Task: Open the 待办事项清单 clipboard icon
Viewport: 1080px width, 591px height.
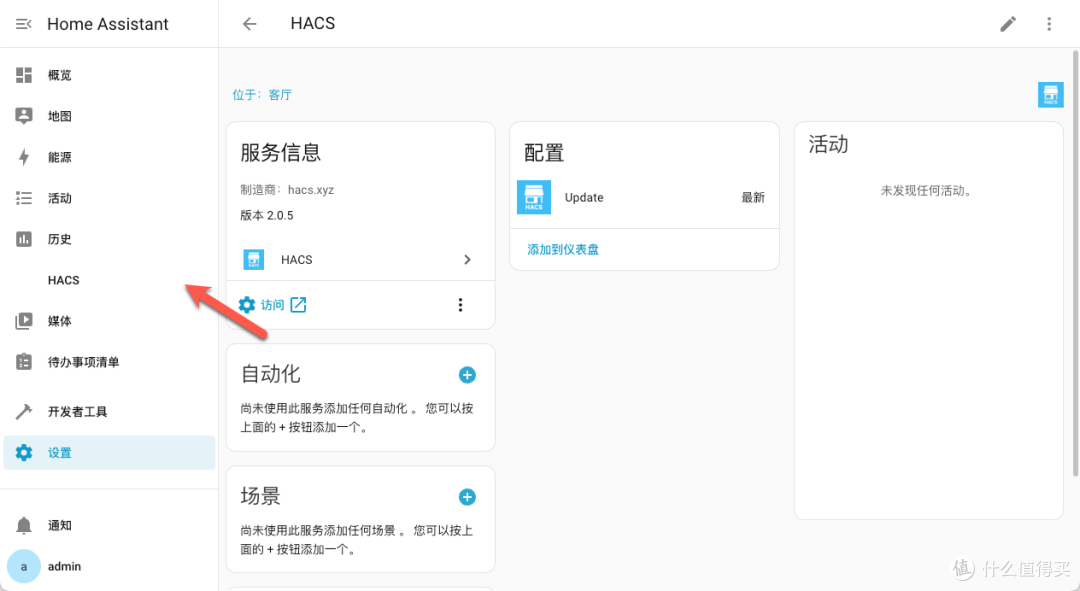Action: click(24, 362)
